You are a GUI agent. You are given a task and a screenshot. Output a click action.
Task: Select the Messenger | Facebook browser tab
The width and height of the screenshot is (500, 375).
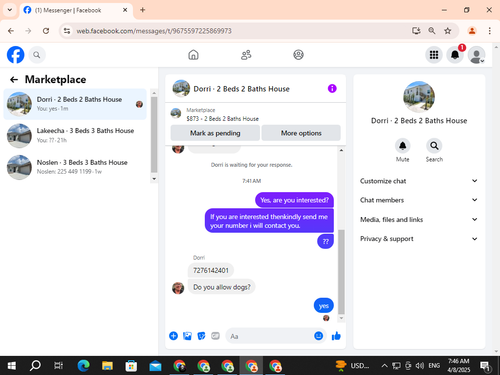click(76, 10)
